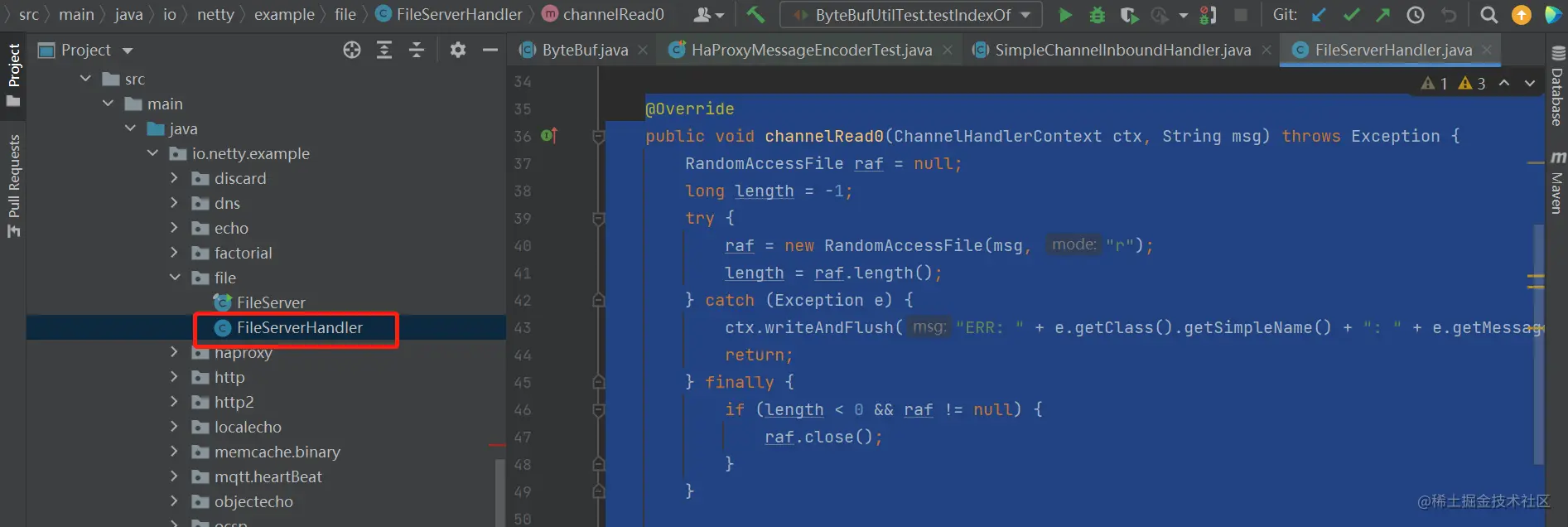This screenshot has width=1568, height=527.
Task: Expand the factorial package
Action: click(174, 253)
